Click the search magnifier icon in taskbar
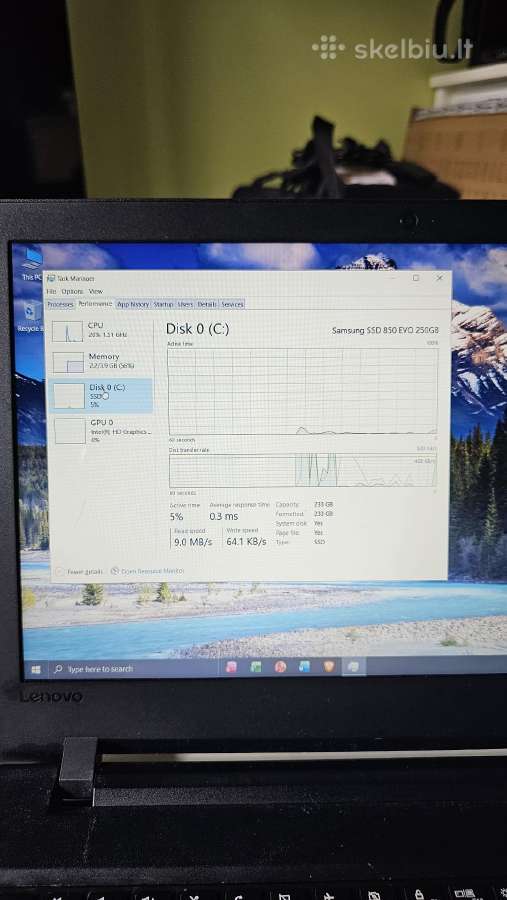The height and width of the screenshot is (900, 507). pos(58,669)
